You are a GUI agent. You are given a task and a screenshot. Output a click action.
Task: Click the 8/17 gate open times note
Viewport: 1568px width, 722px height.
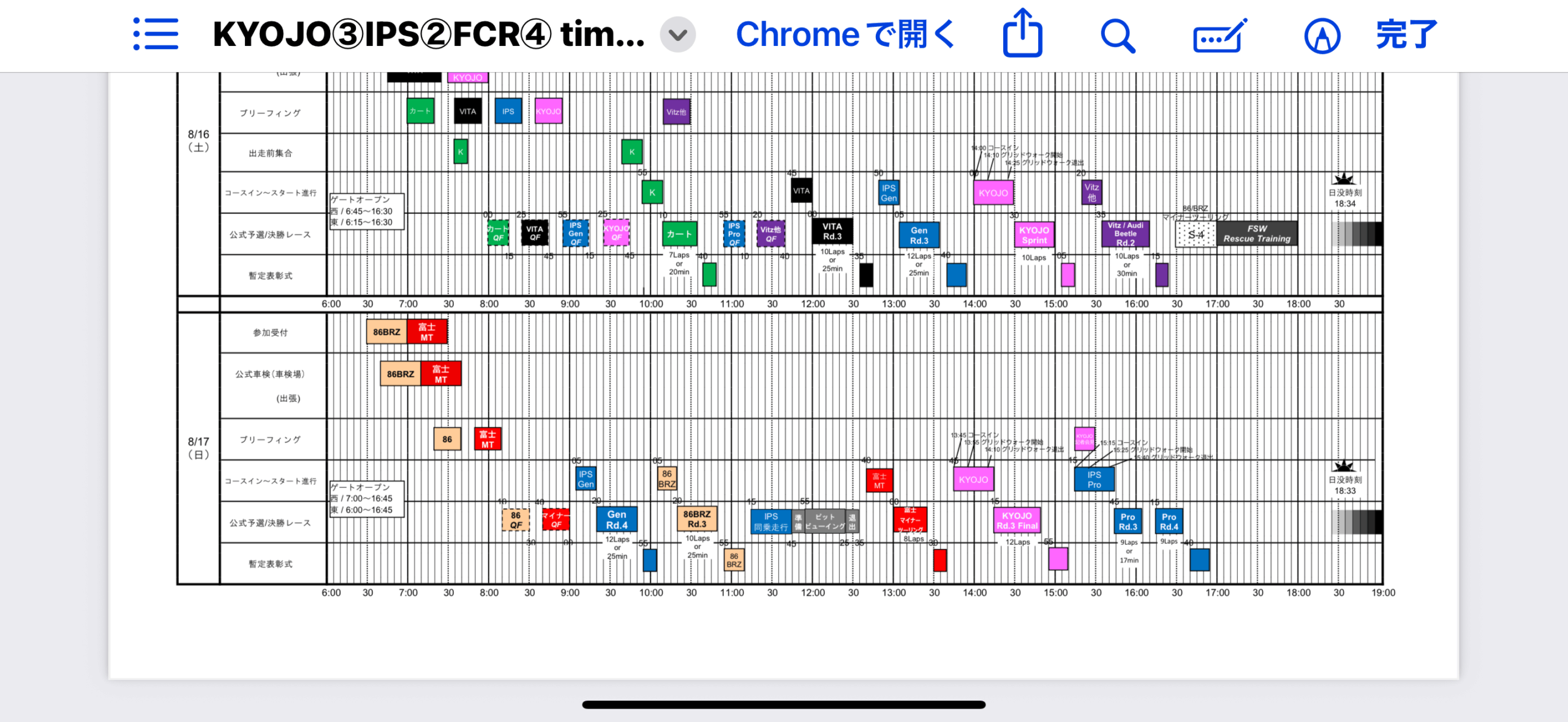[367, 498]
